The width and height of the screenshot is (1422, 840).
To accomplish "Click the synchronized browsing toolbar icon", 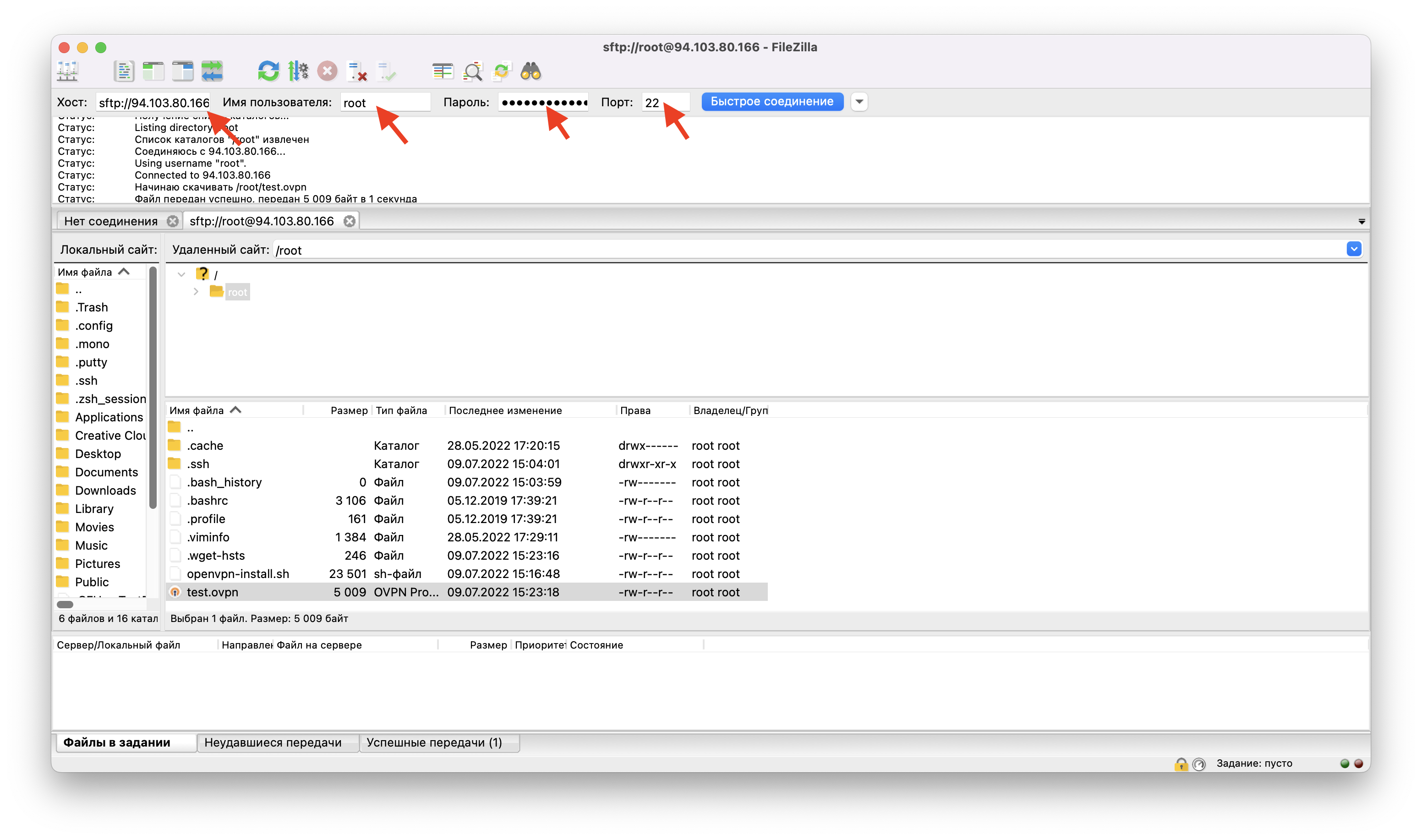I will (x=214, y=70).
